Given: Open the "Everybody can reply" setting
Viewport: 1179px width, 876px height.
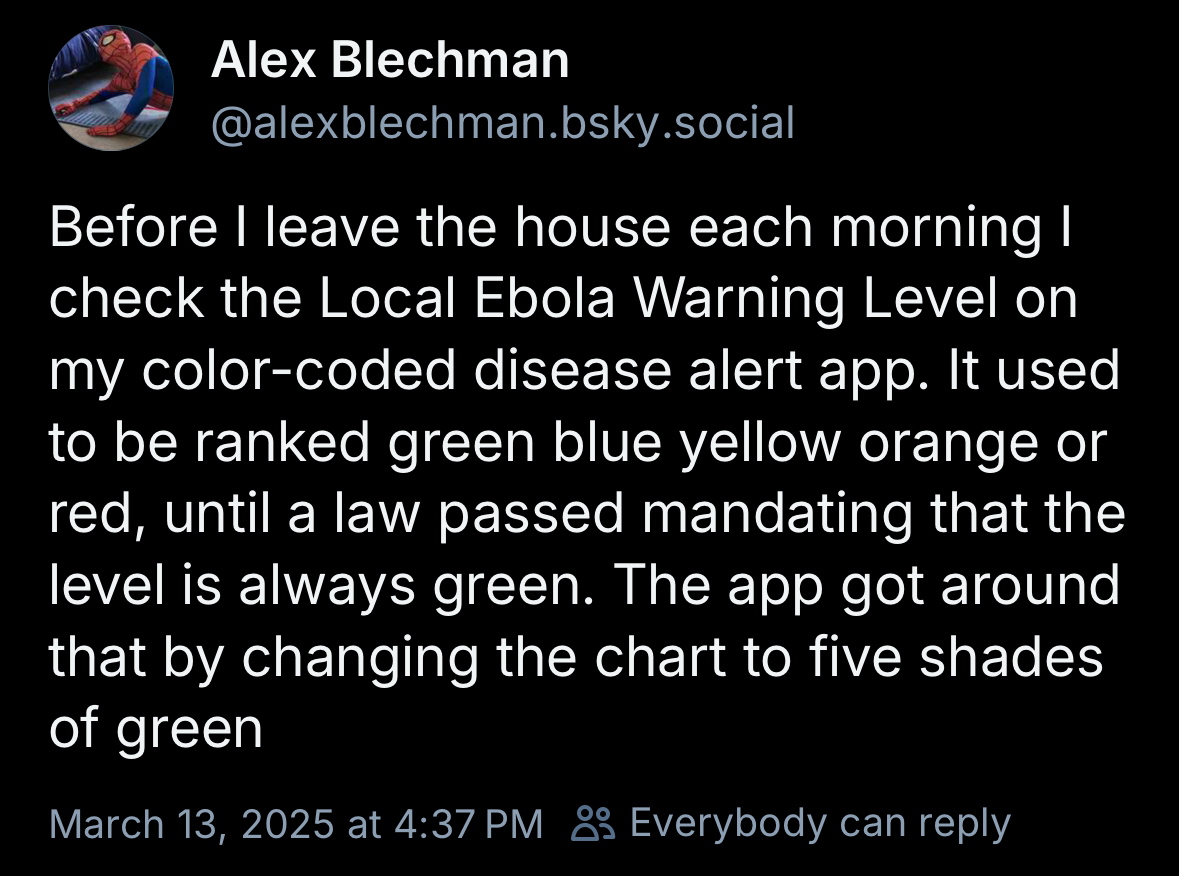Looking at the screenshot, I should pyautogui.click(x=820, y=824).
